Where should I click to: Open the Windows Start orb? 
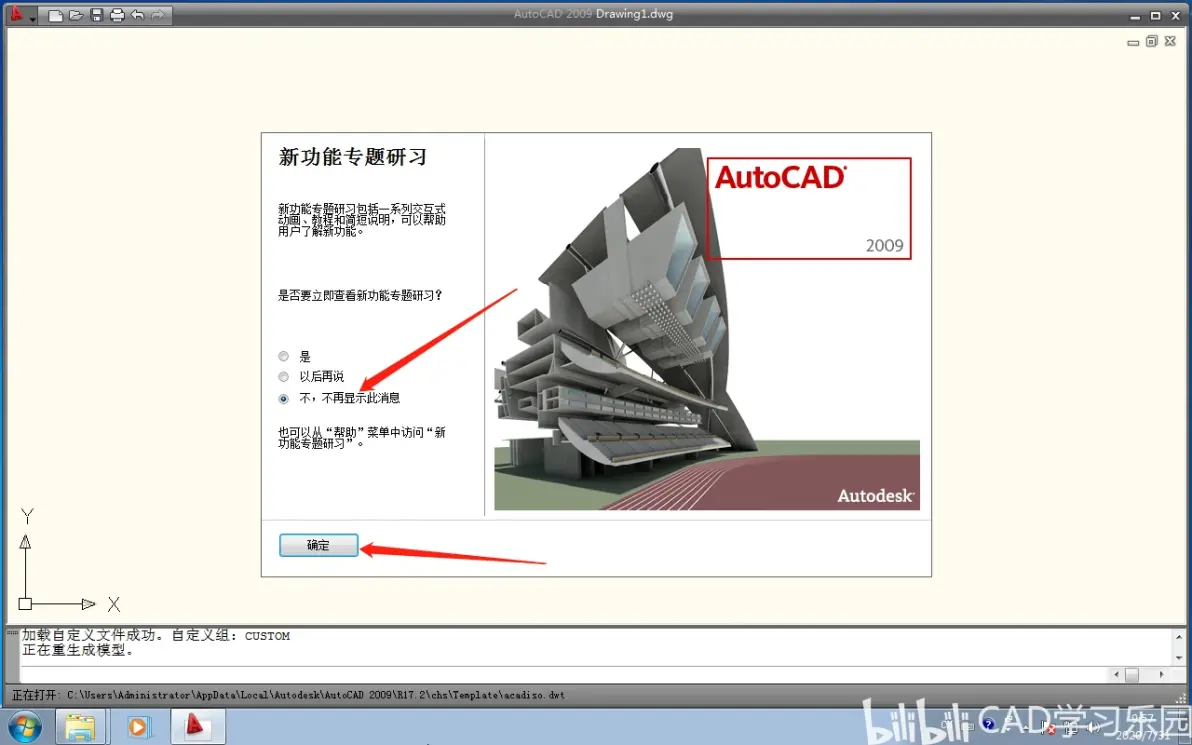[x=24, y=728]
